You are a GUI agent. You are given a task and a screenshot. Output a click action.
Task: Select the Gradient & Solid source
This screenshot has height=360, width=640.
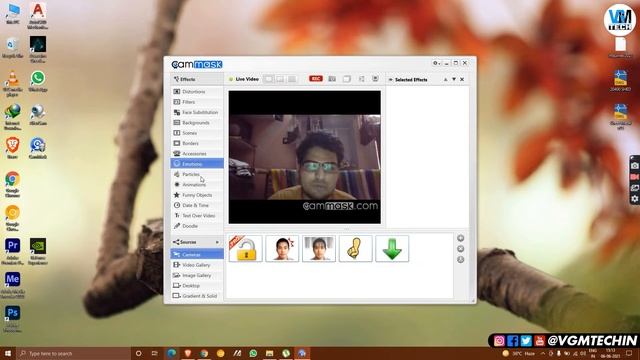pyautogui.click(x=197, y=296)
